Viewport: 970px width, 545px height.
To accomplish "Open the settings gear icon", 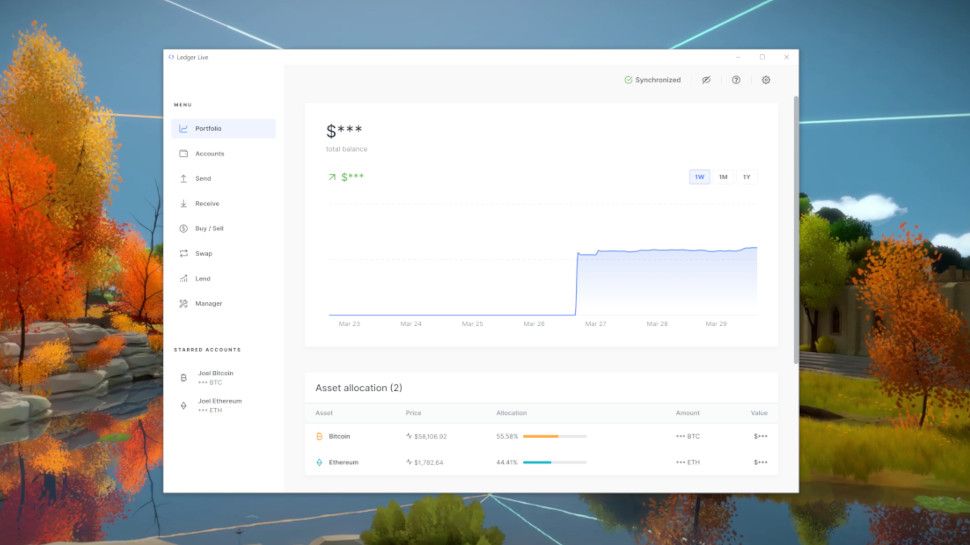I will click(x=766, y=80).
